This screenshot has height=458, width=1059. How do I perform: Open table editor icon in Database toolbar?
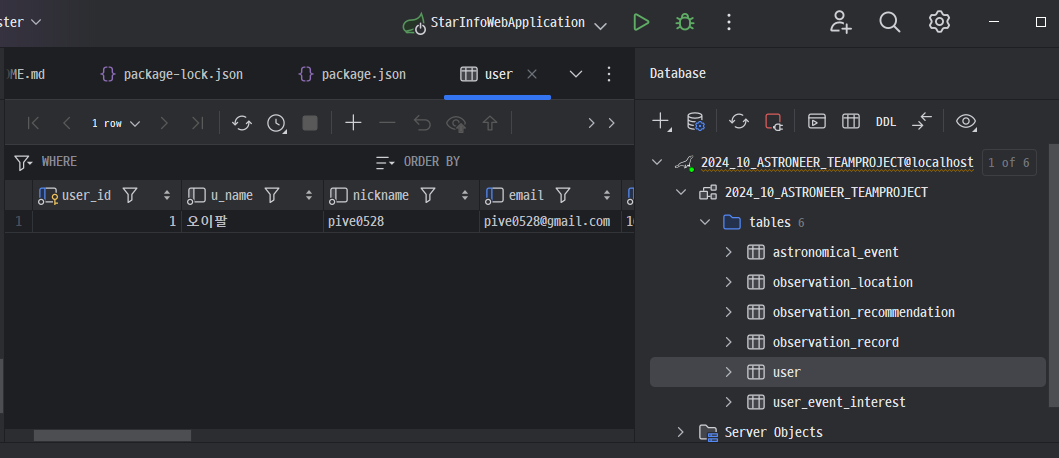(850, 122)
